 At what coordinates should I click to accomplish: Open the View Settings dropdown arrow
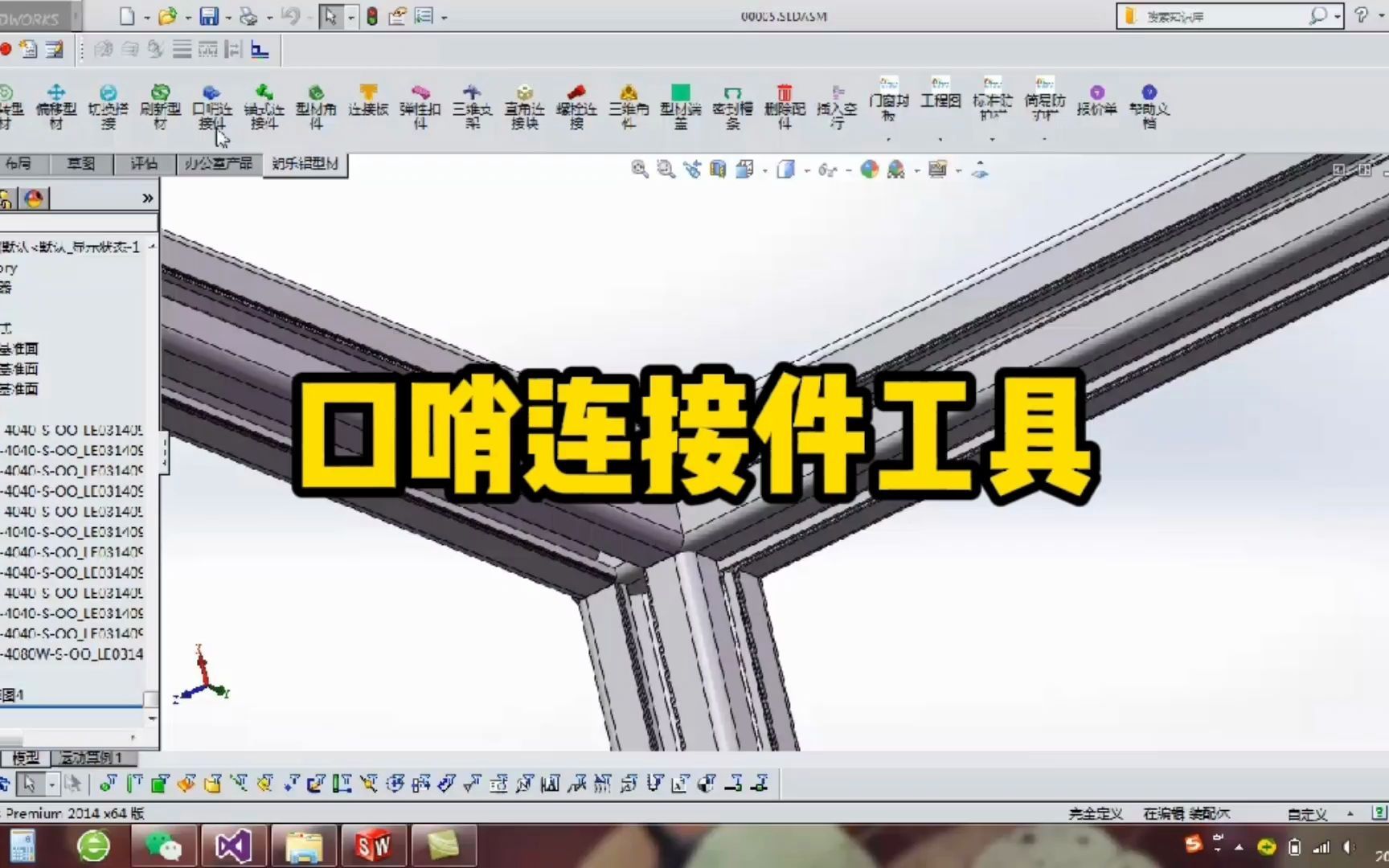click(x=958, y=170)
